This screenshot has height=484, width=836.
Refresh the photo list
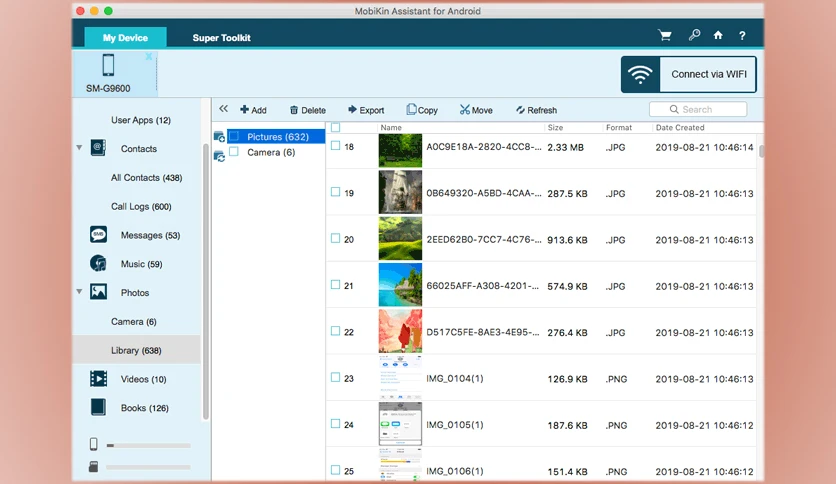coord(536,110)
